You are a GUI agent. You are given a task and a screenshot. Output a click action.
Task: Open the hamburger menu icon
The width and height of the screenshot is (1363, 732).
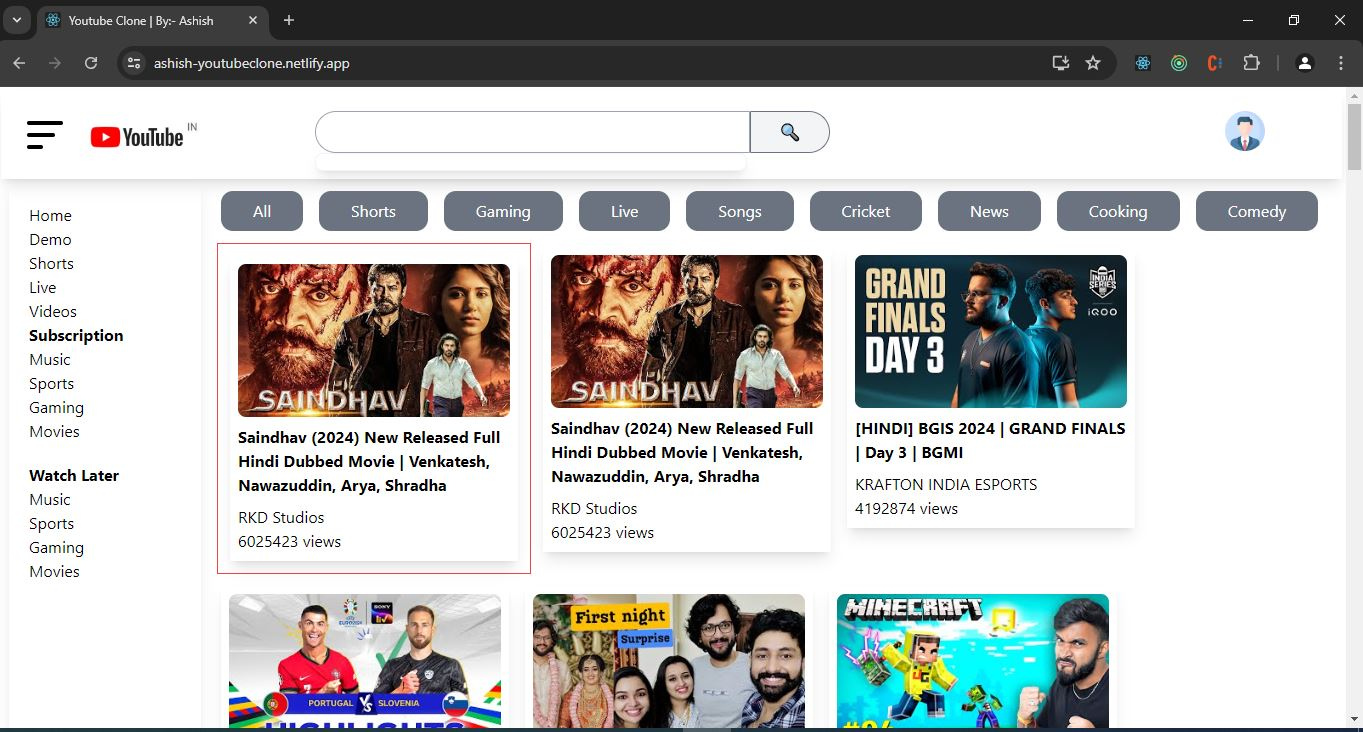[45, 135]
